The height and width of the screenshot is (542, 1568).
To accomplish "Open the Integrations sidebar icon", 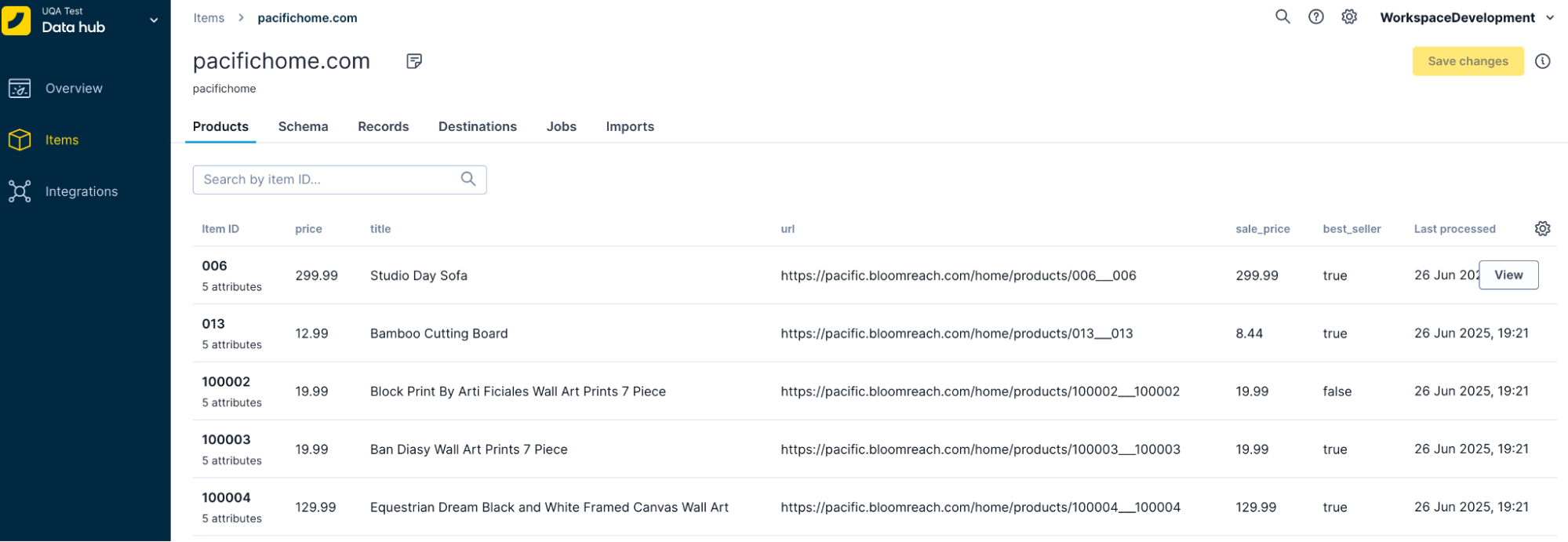I will pos(20,192).
